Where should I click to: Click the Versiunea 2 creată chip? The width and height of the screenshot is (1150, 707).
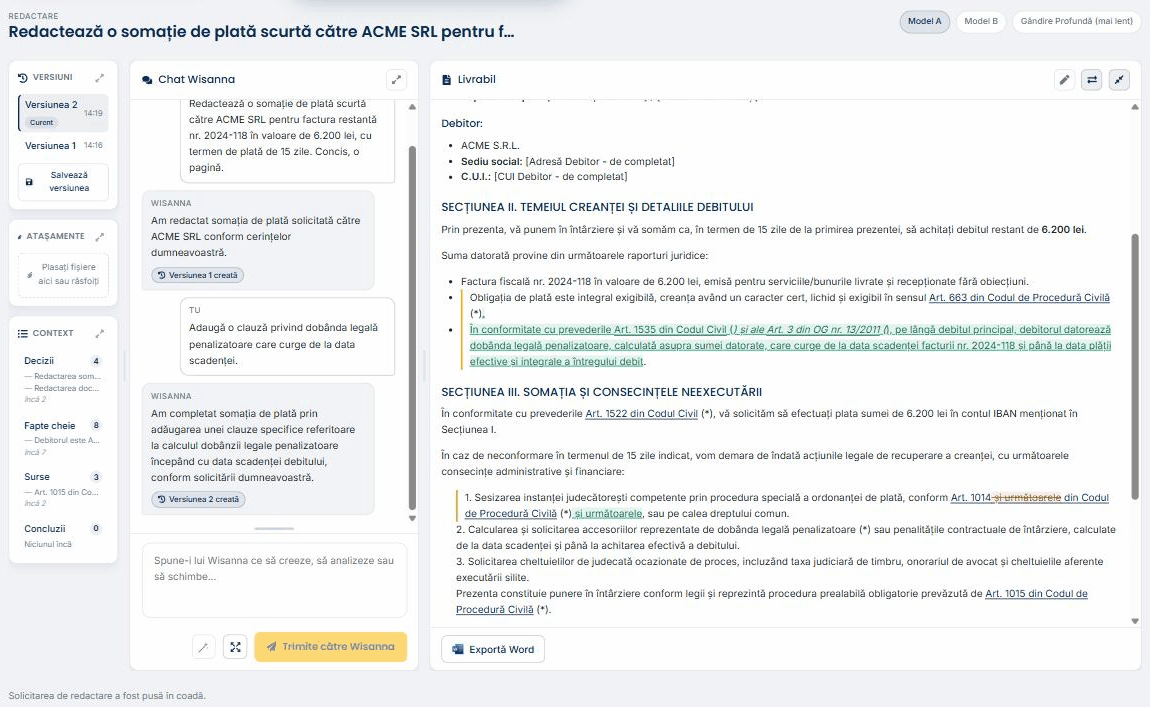coord(198,499)
